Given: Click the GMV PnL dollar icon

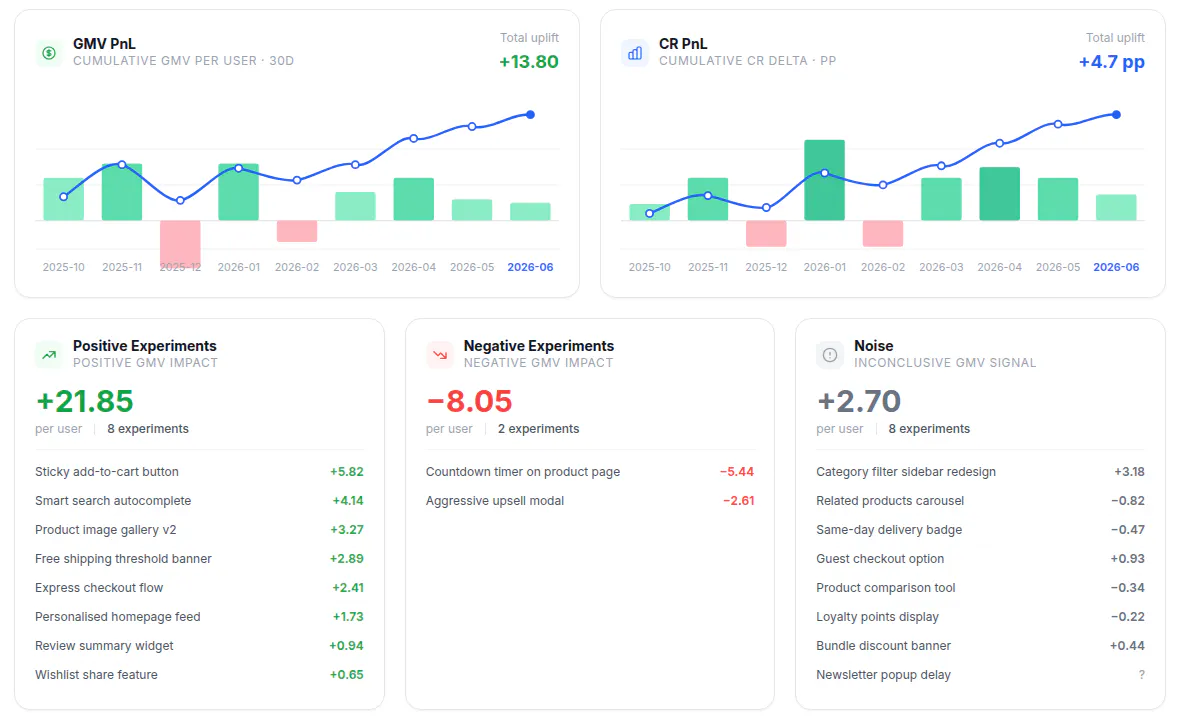Looking at the screenshot, I should point(49,53).
